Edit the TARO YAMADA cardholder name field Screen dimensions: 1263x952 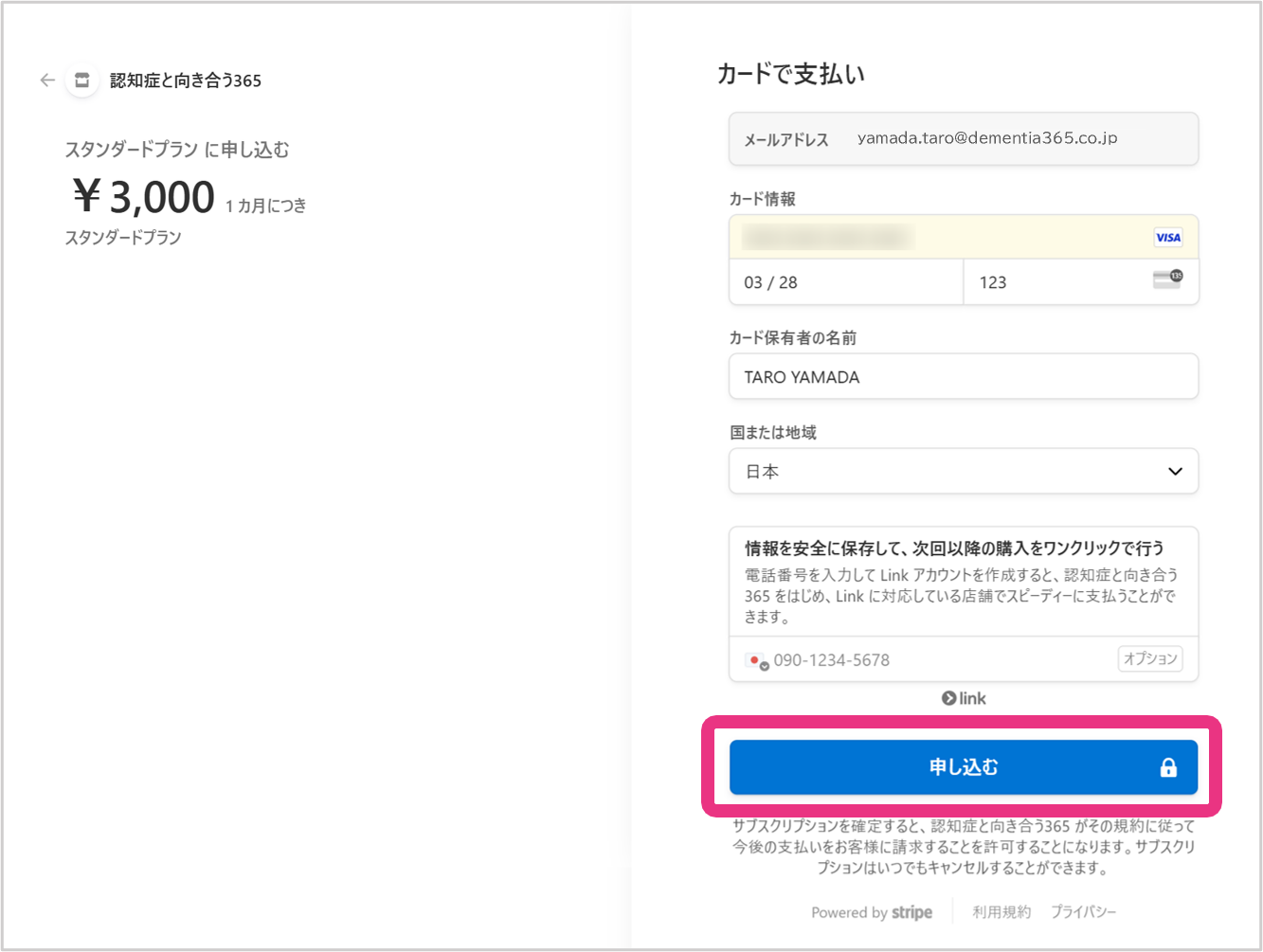[963, 377]
